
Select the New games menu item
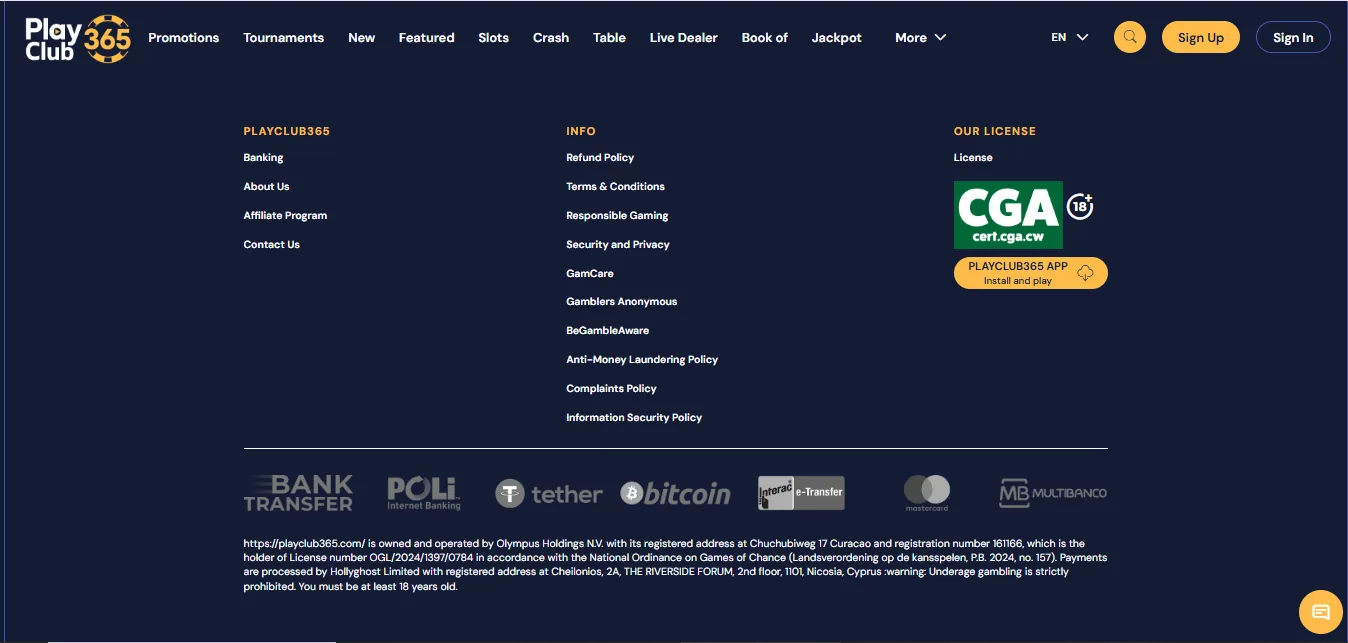click(362, 38)
